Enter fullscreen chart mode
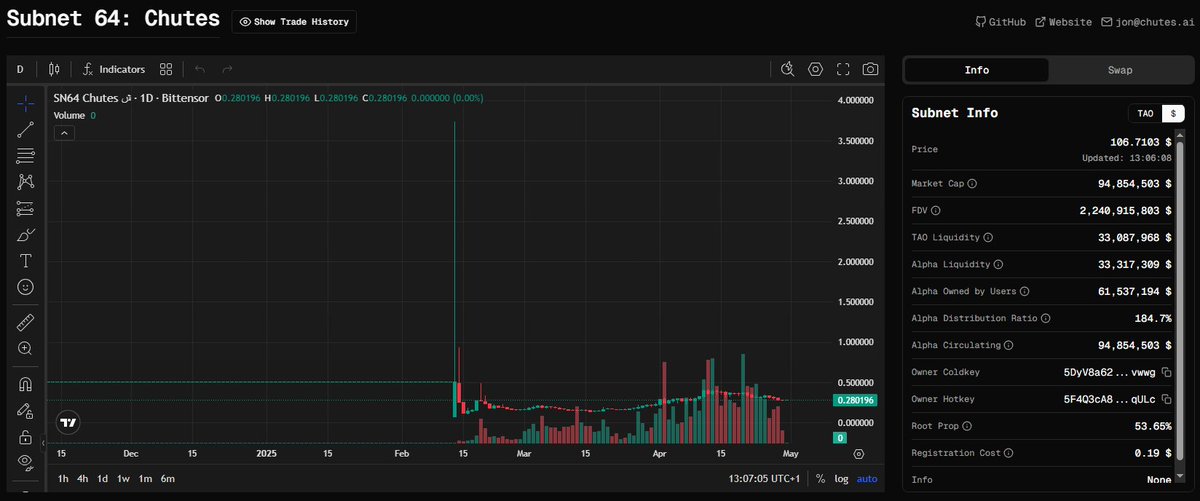The height and width of the screenshot is (501, 1200). 843,69
